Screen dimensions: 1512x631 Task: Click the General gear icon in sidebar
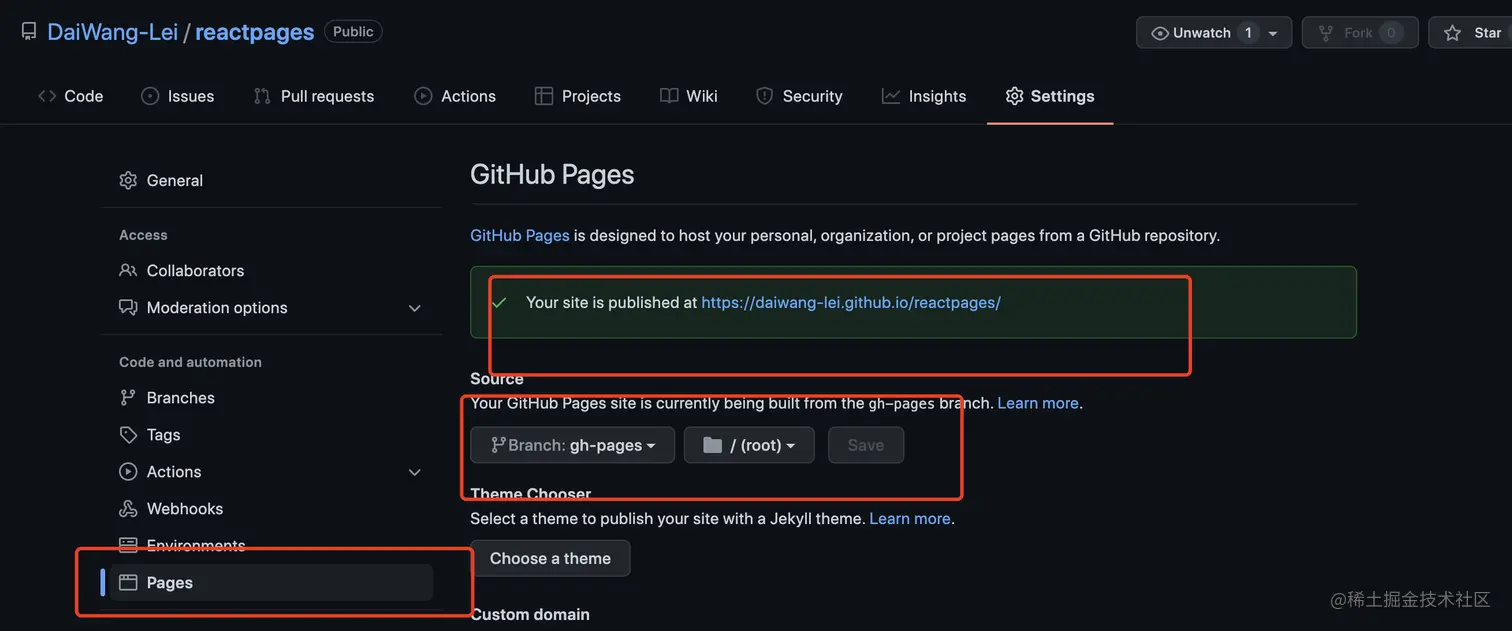[x=128, y=181]
